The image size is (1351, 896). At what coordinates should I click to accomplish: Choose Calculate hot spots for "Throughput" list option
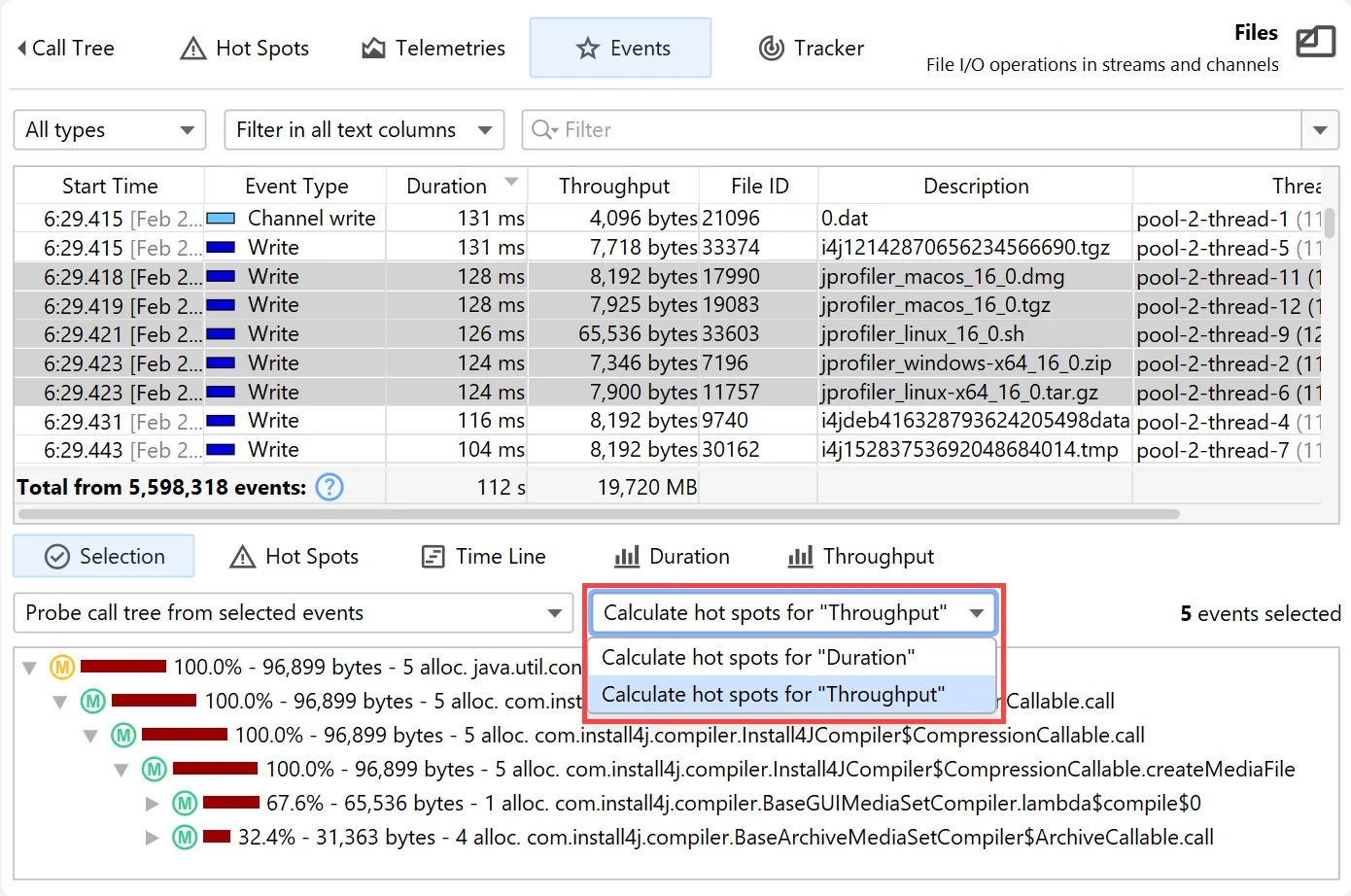click(792, 695)
